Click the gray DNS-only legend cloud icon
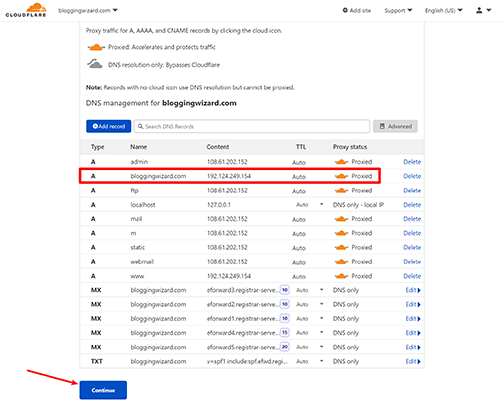The width and height of the screenshot is (502, 400). tap(95, 64)
